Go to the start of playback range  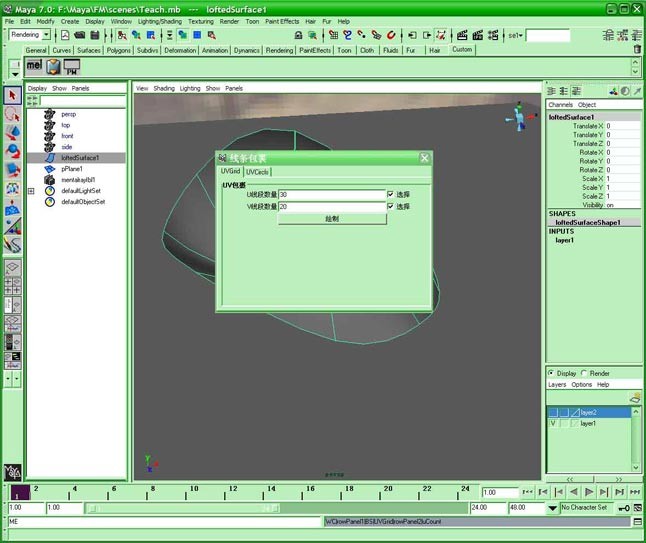[x=527, y=492]
